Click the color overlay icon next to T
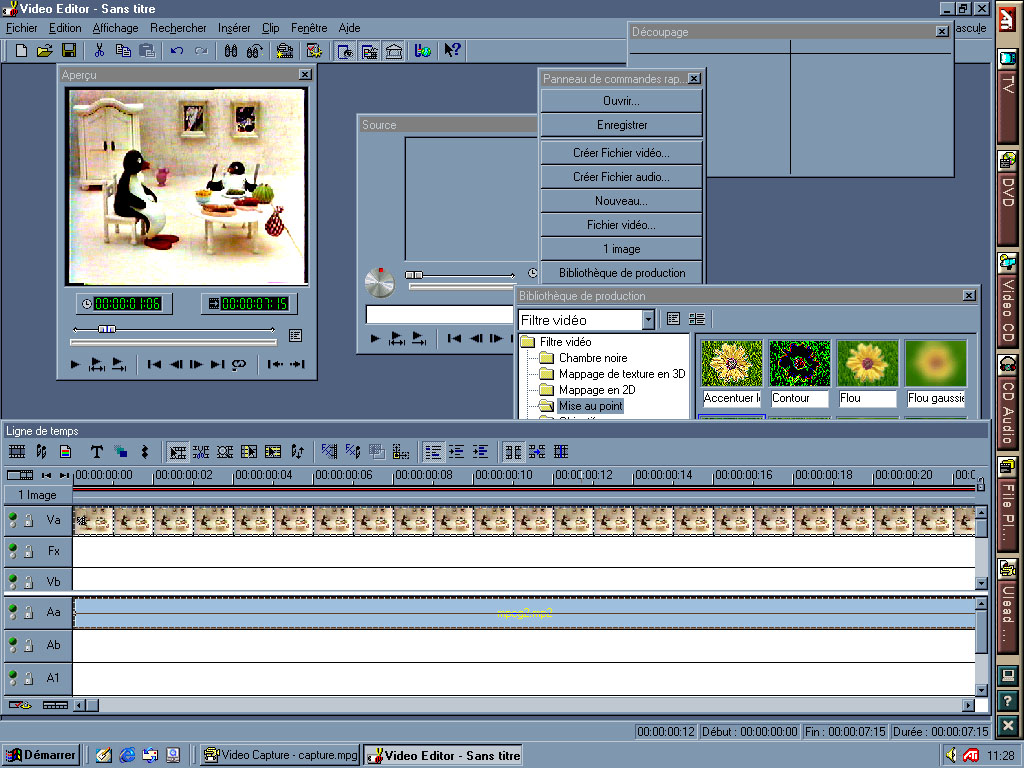This screenshot has height=768, width=1024. click(120, 451)
